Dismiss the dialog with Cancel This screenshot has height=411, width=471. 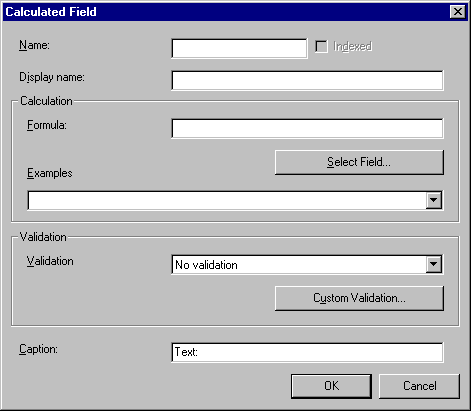pyautogui.click(x=419, y=386)
